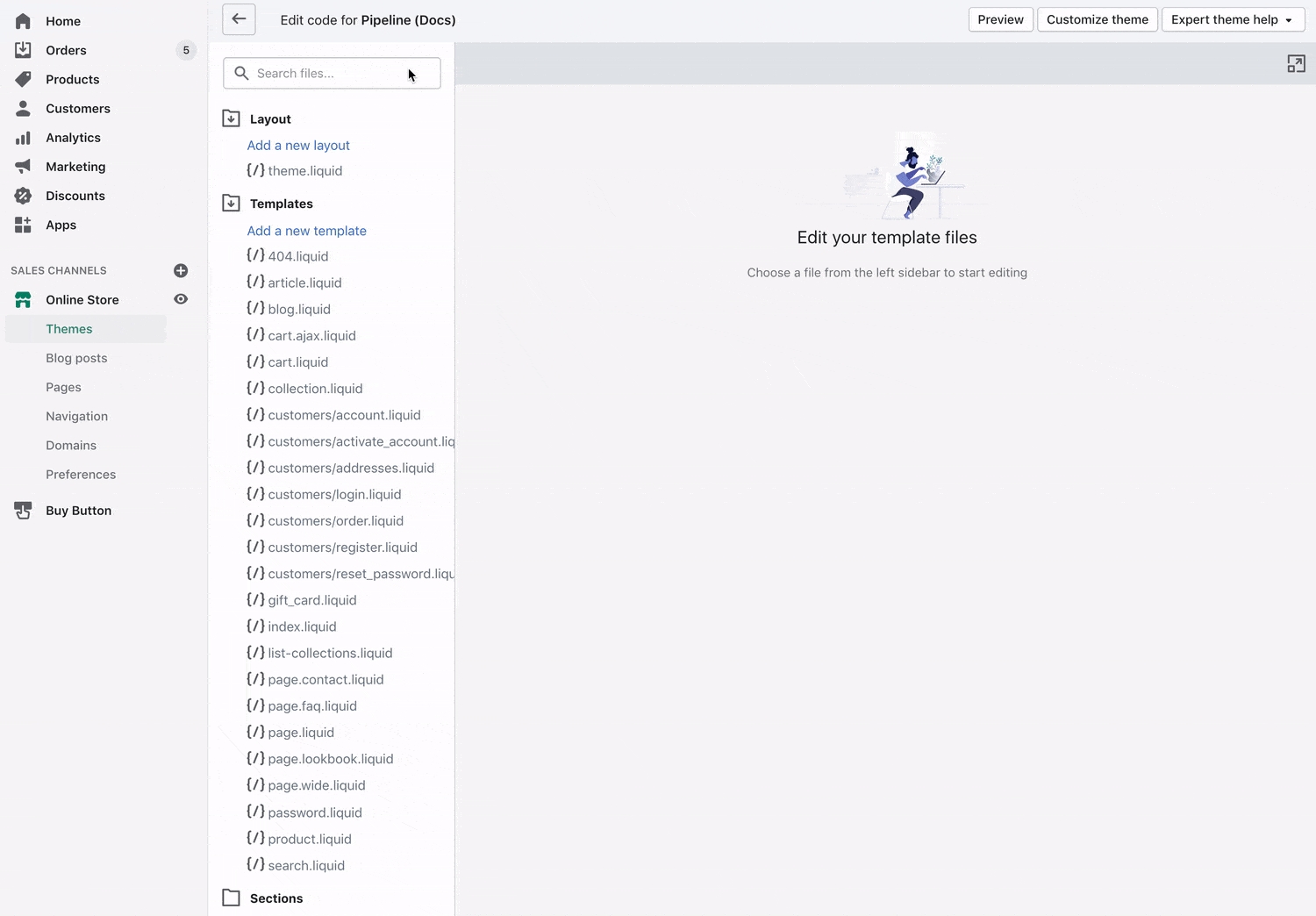
Task: View online store via eye icon
Action: [181, 299]
